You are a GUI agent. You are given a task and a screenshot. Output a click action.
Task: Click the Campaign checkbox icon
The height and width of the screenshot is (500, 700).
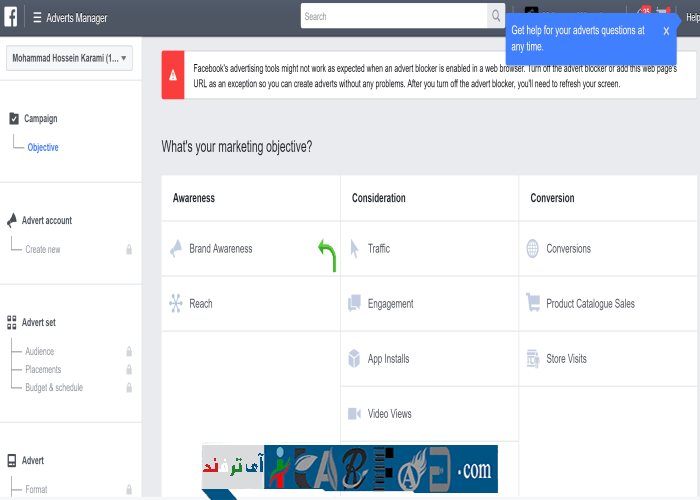coord(14,118)
